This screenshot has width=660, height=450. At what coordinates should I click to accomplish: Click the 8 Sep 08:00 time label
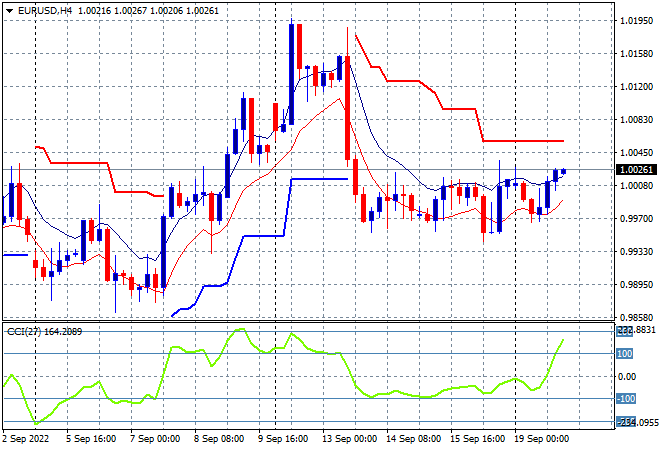click(x=219, y=439)
